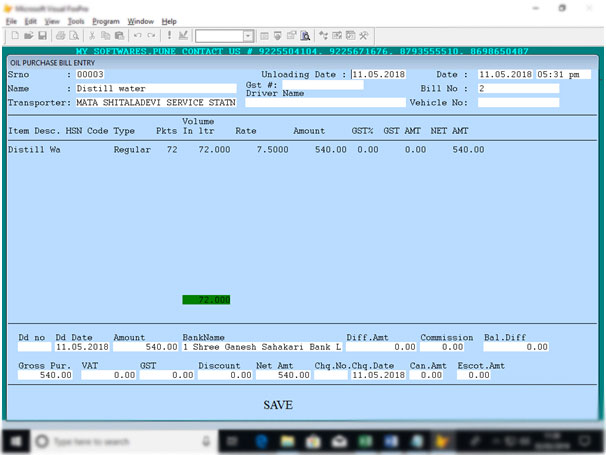Click the New file toolbar icon

15,36
